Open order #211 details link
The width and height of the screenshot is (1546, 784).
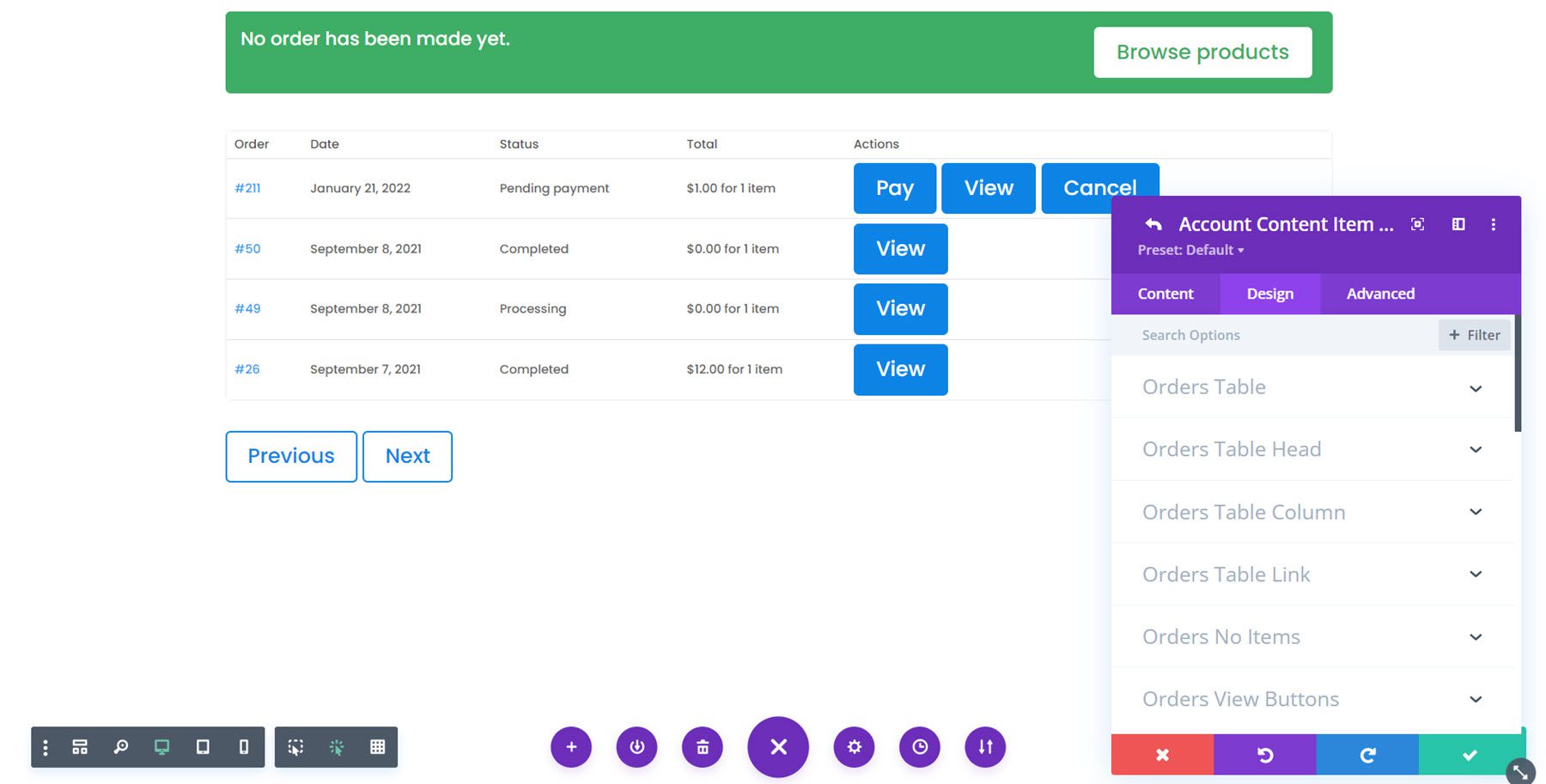(x=247, y=188)
